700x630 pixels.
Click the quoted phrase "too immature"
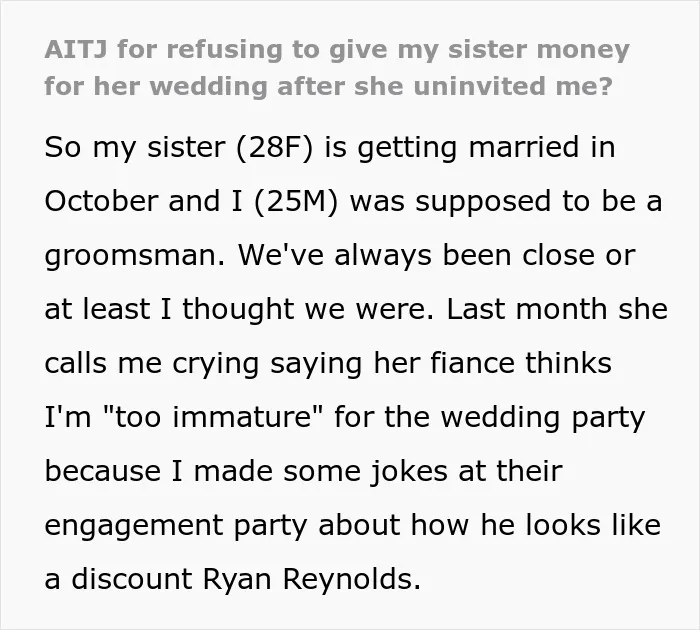[212, 417]
